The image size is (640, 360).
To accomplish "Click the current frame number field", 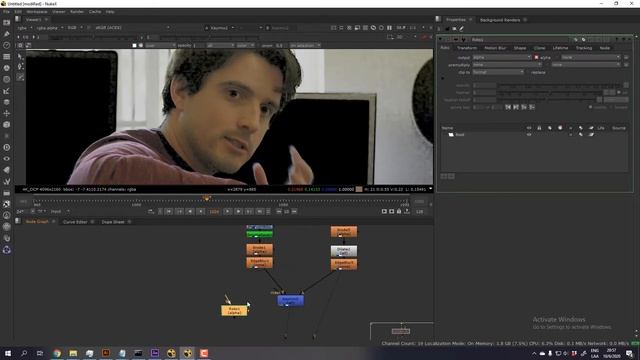I will (x=214, y=211).
